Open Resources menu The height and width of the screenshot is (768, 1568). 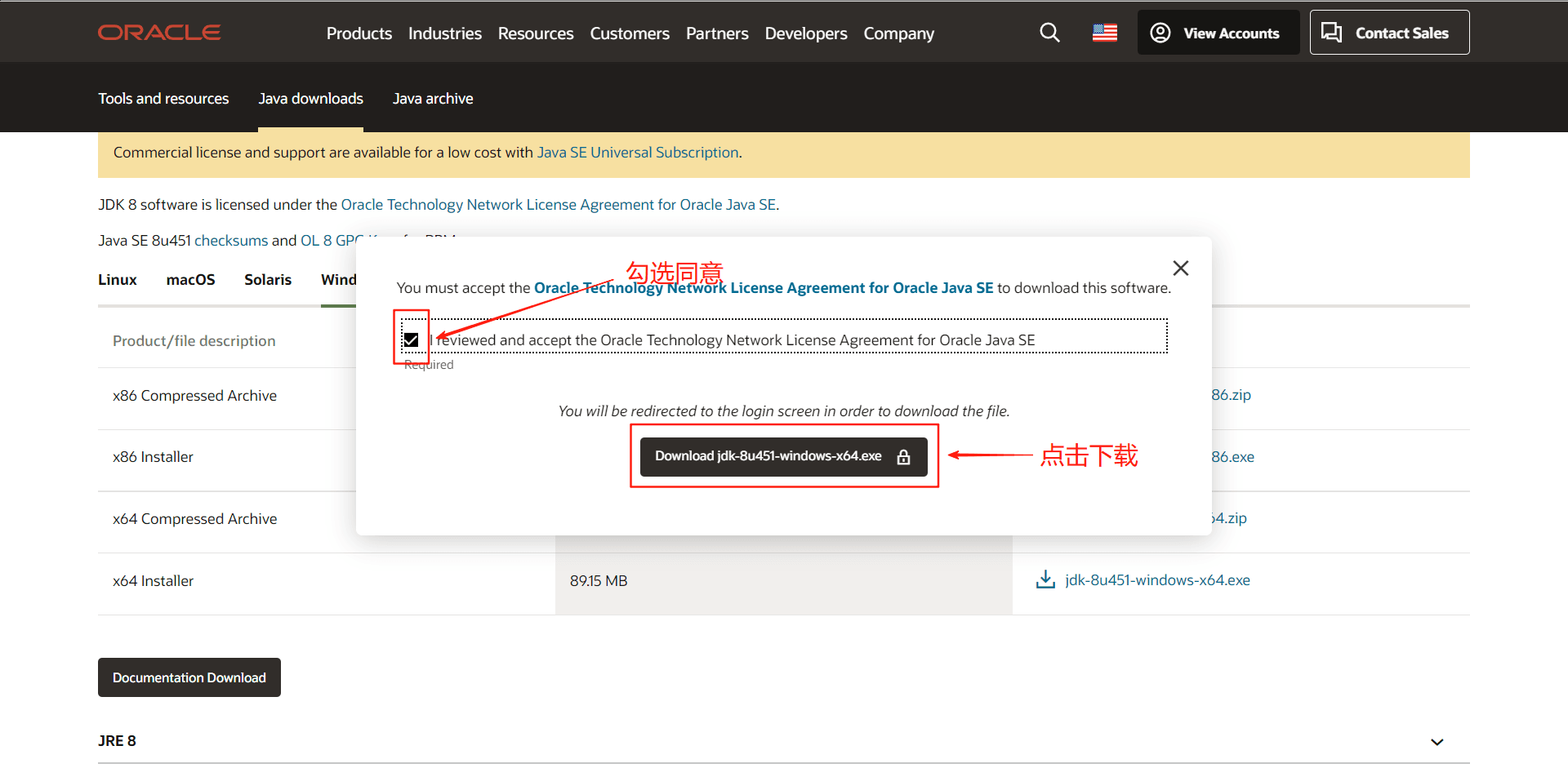(x=536, y=33)
